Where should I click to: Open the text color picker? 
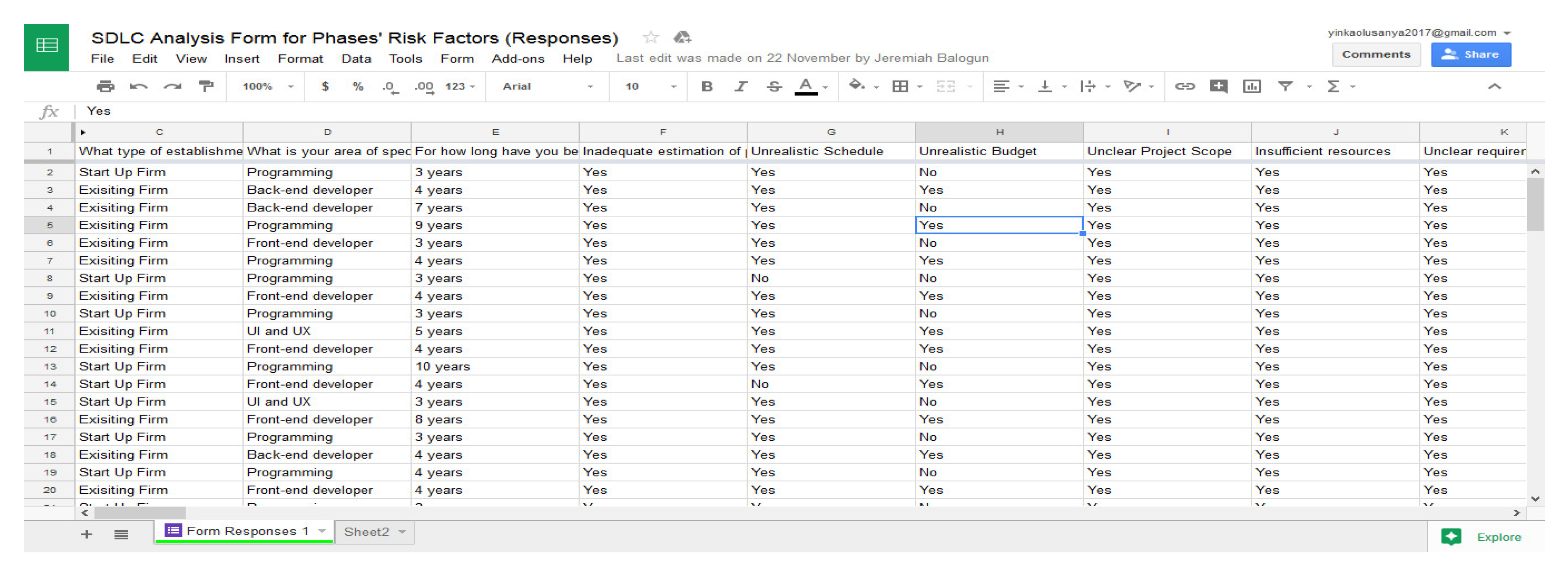[x=806, y=86]
